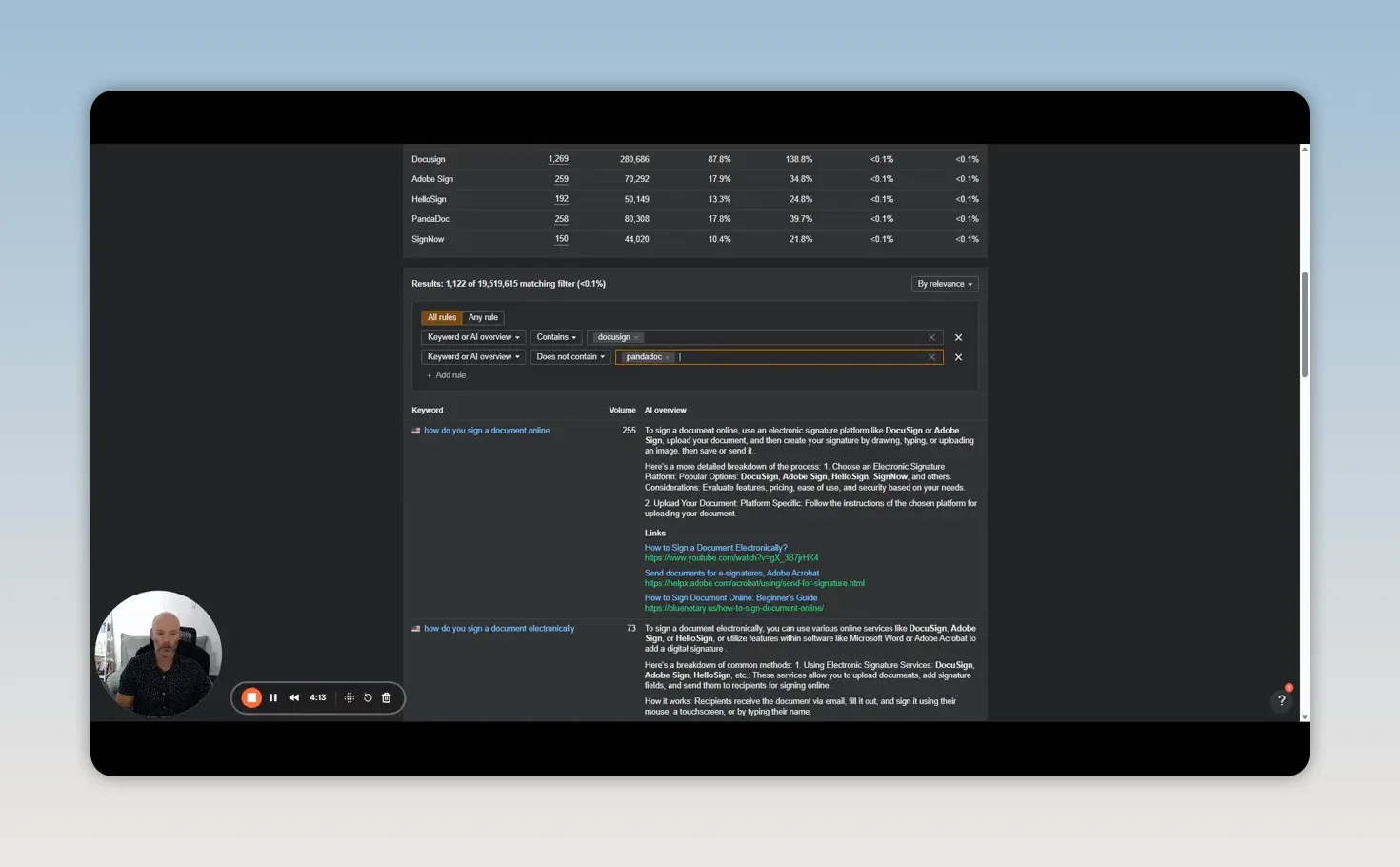Click the Adobe Sign row label
The image size is (1400, 867).
tap(432, 179)
